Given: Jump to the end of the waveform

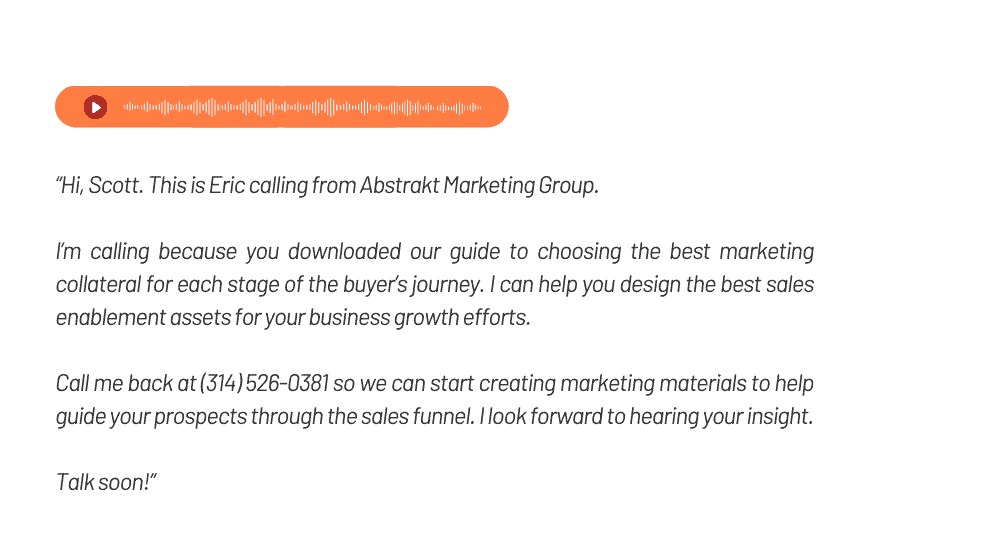Looking at the screenshot, I should point(480,107).
